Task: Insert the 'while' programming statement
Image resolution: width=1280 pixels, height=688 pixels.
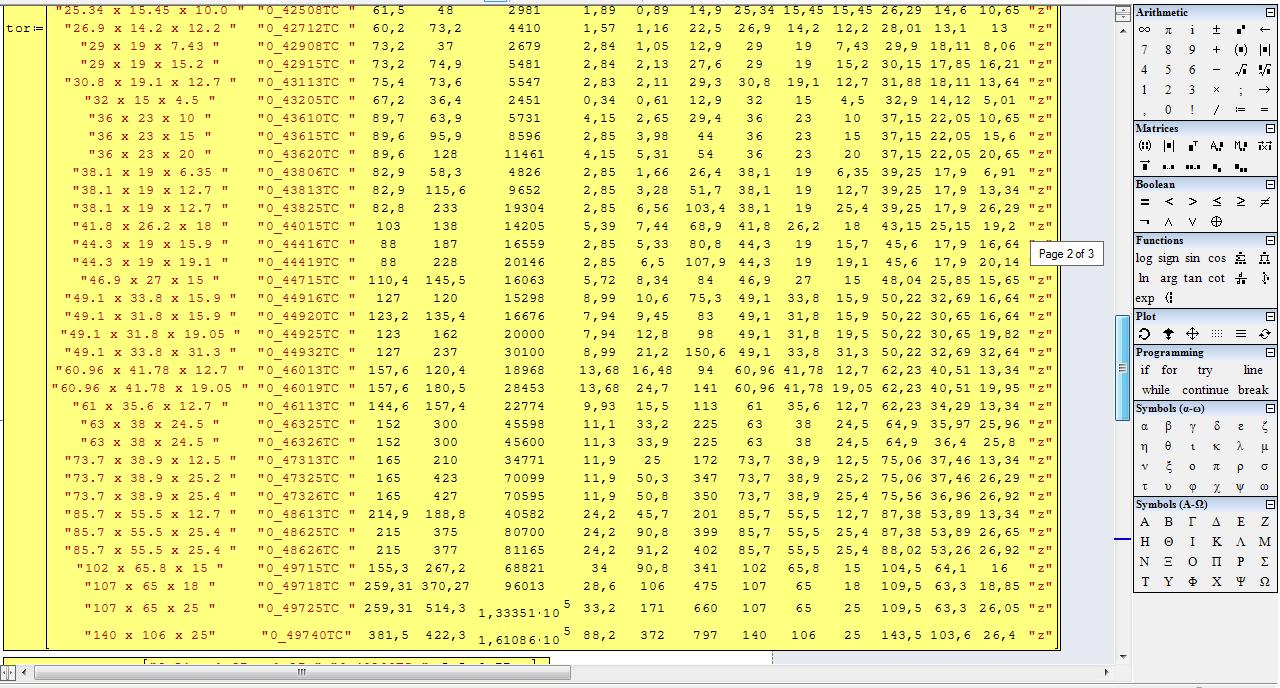Action: tap(1155, 390)
